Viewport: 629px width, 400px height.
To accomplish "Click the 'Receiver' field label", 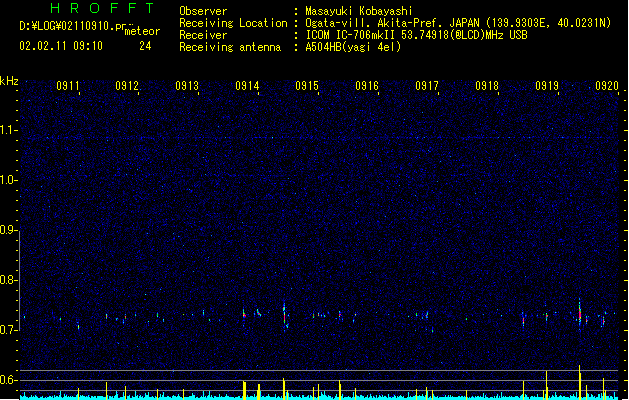I will (x=203, y=35).
